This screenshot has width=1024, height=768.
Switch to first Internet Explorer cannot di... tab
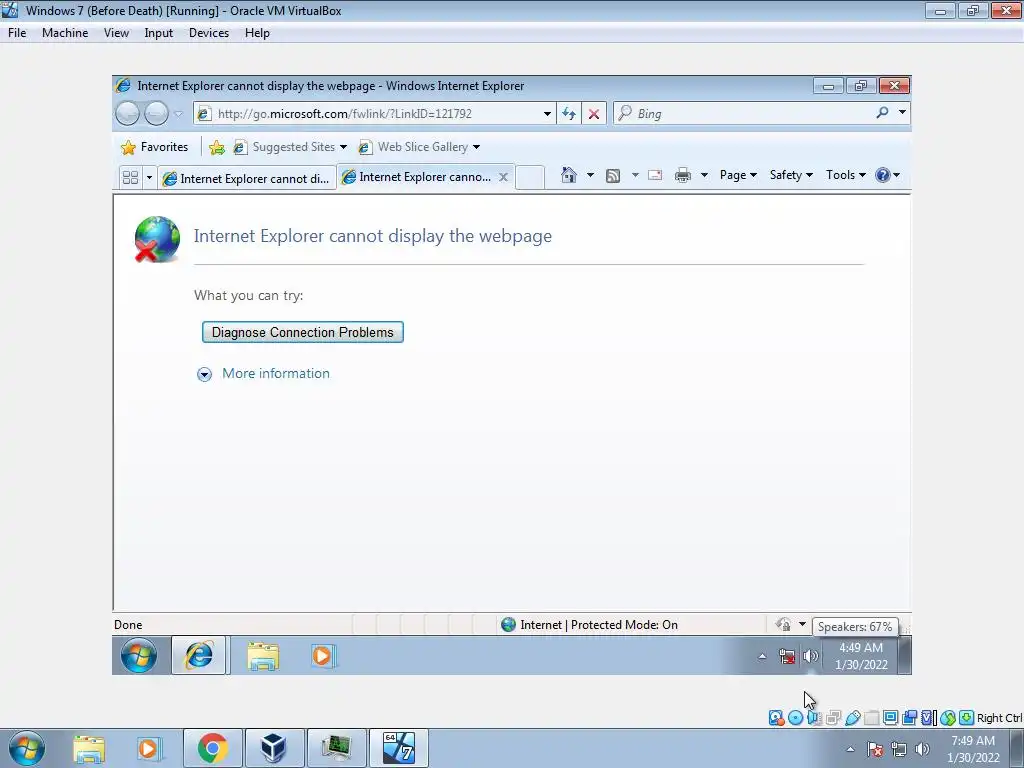coord(246,178)
